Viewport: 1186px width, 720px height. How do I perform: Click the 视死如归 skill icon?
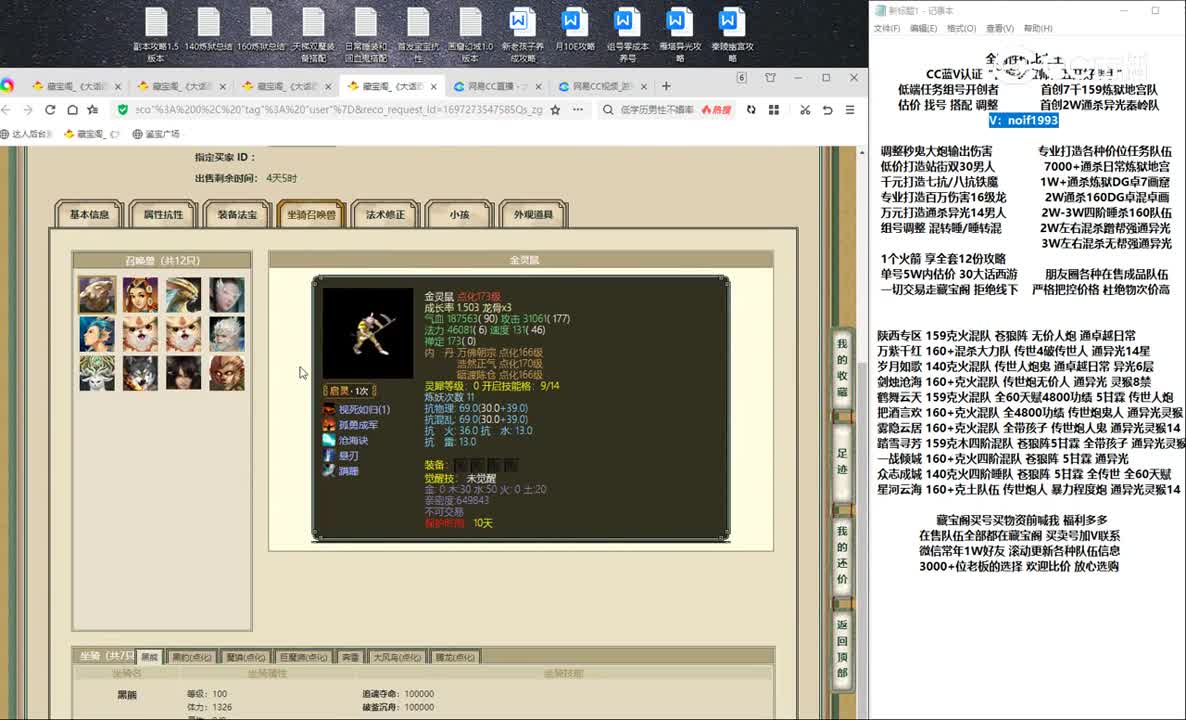[329, 409]
